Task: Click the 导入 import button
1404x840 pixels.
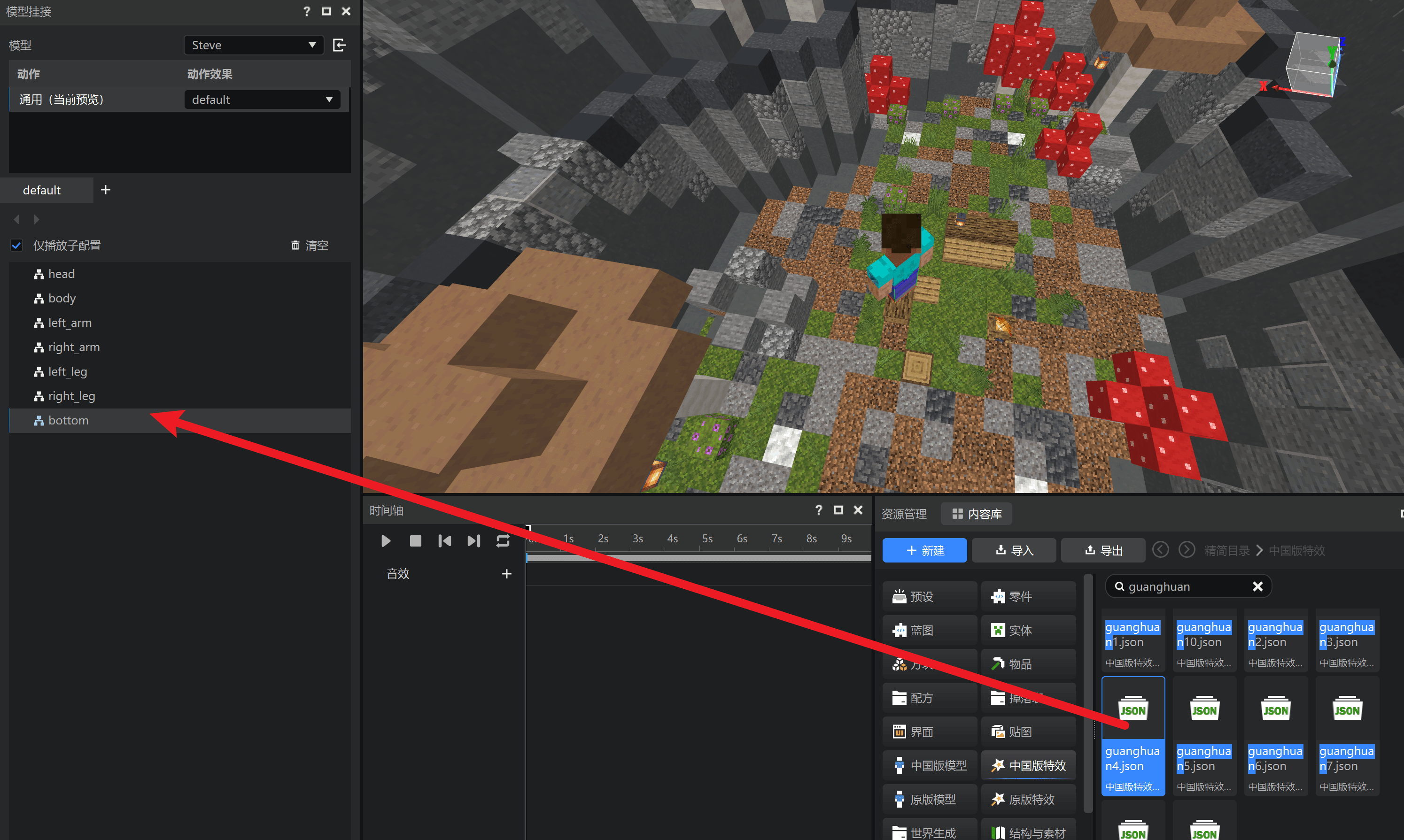Action: (x=1014, y=551)
